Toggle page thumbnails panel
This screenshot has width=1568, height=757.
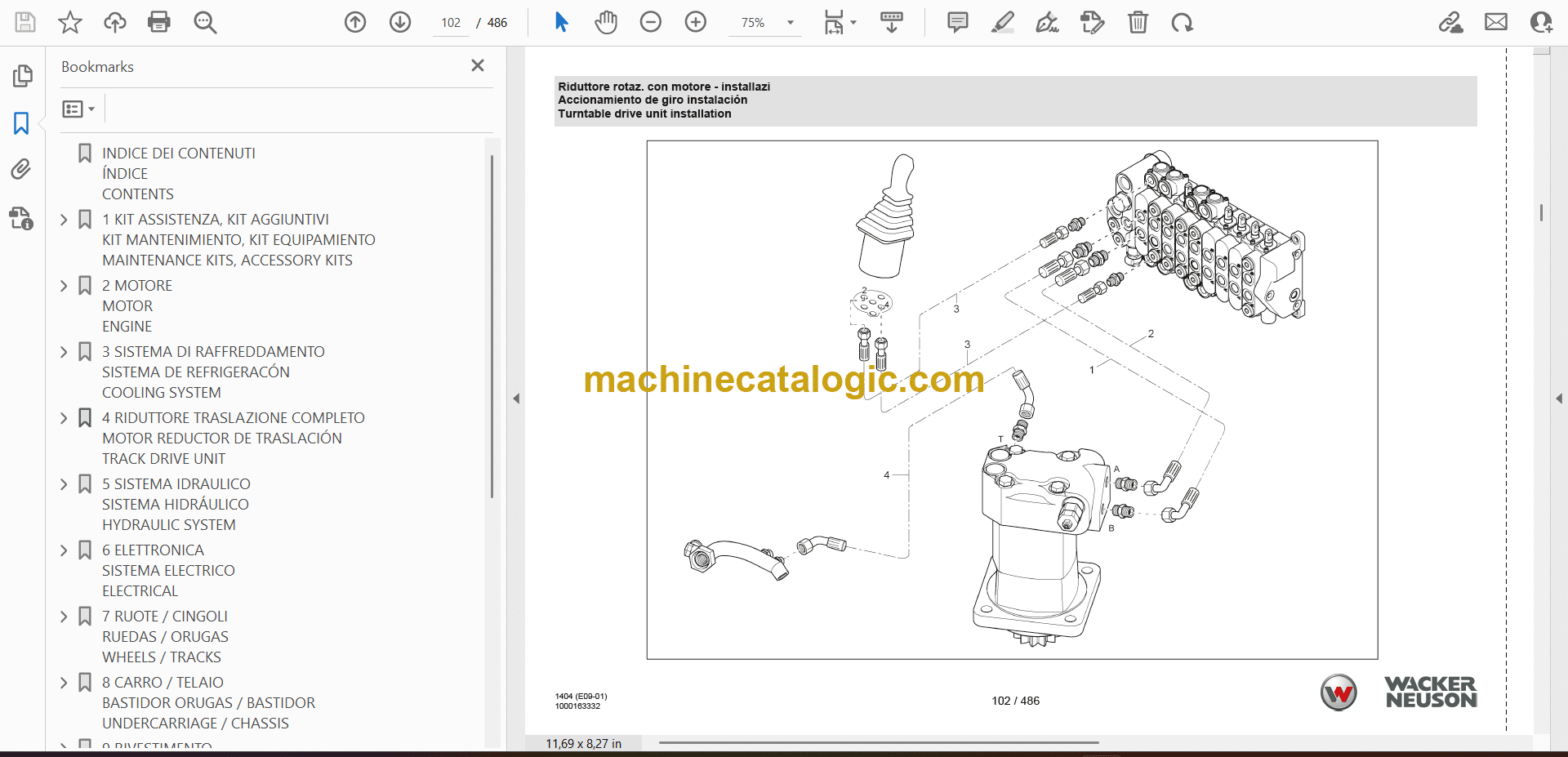point(22,76)
